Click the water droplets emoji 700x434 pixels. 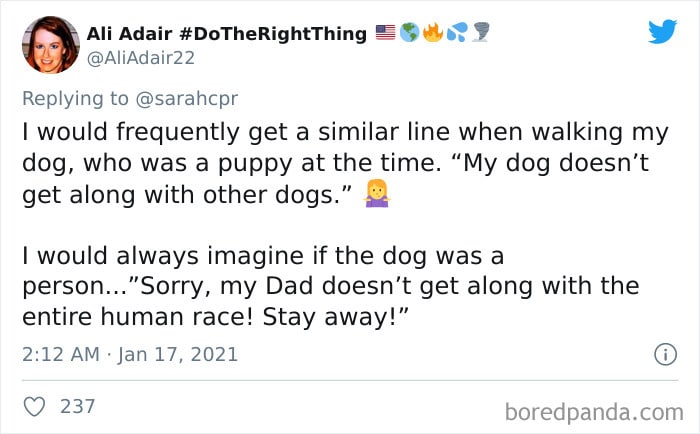point(457,32)
